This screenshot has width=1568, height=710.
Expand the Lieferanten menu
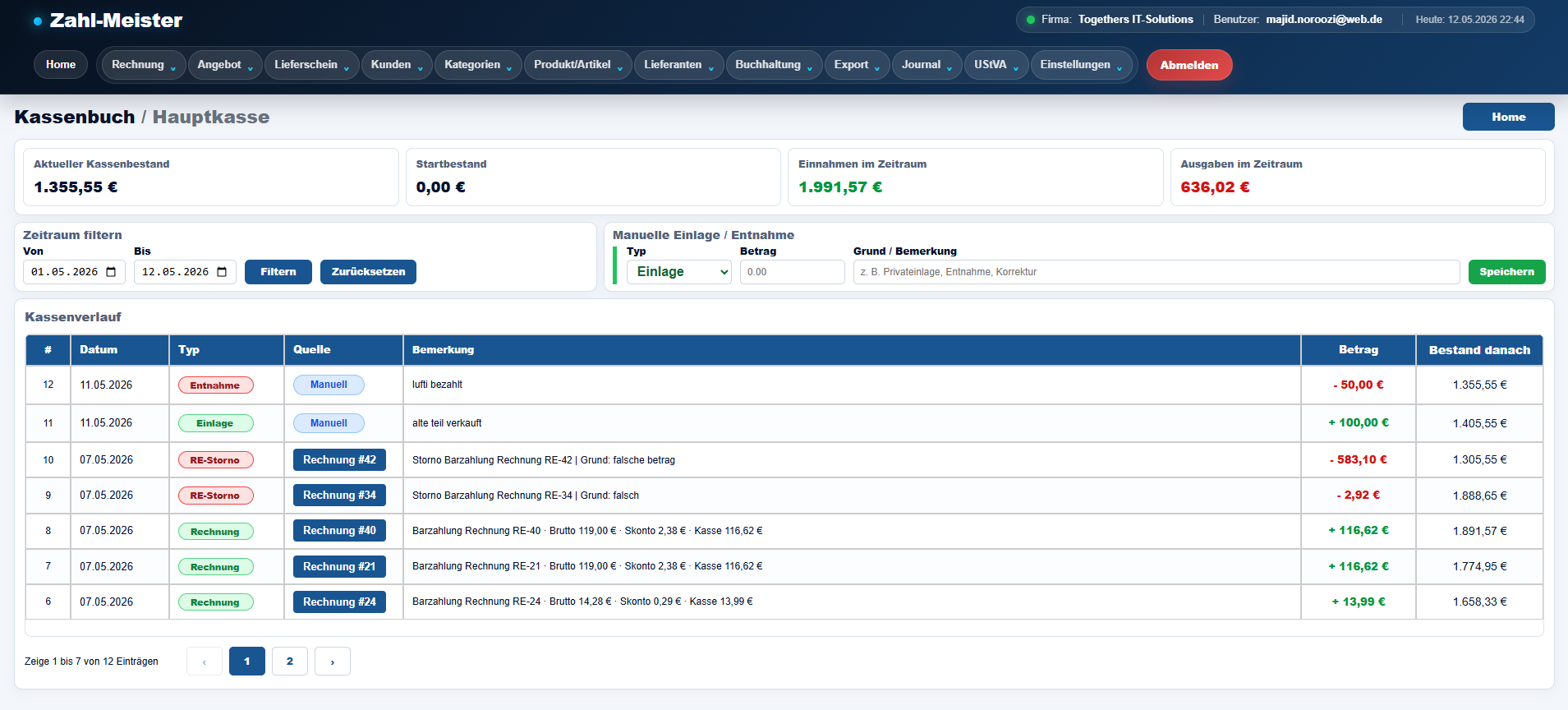click(x=678, y=65)
